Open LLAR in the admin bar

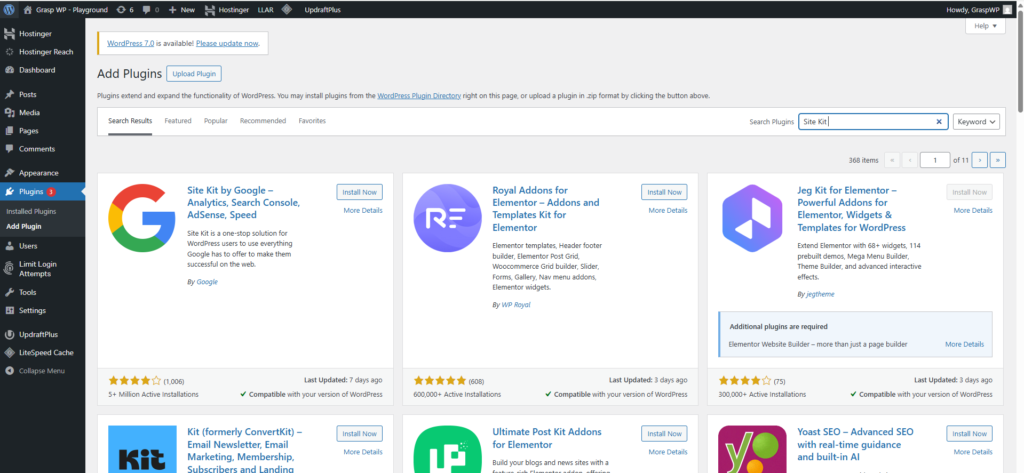click(266, 10)
